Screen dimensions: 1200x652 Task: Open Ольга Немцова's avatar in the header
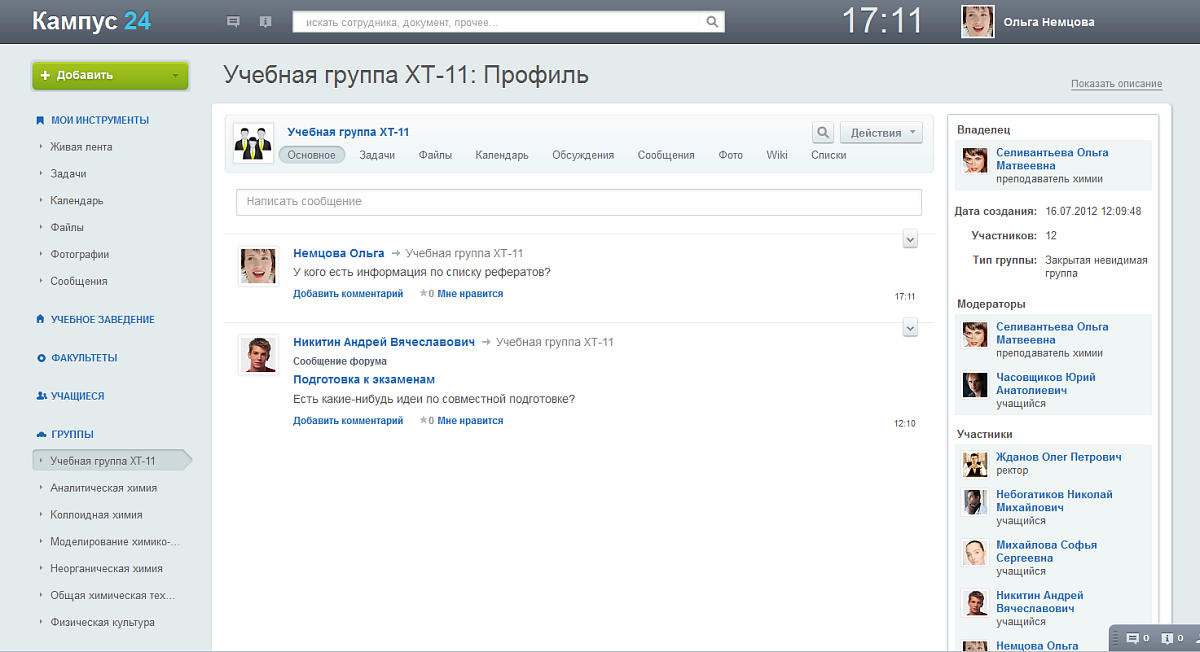(977, 21)
